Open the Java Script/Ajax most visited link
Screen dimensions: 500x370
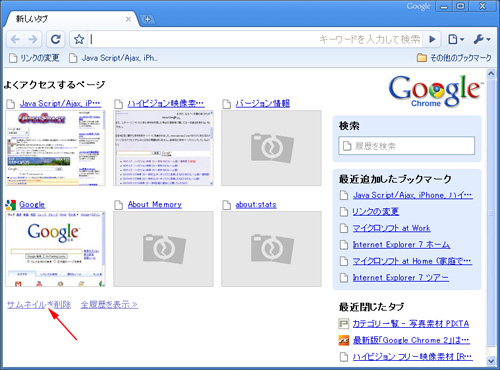[x=60, y=103]
